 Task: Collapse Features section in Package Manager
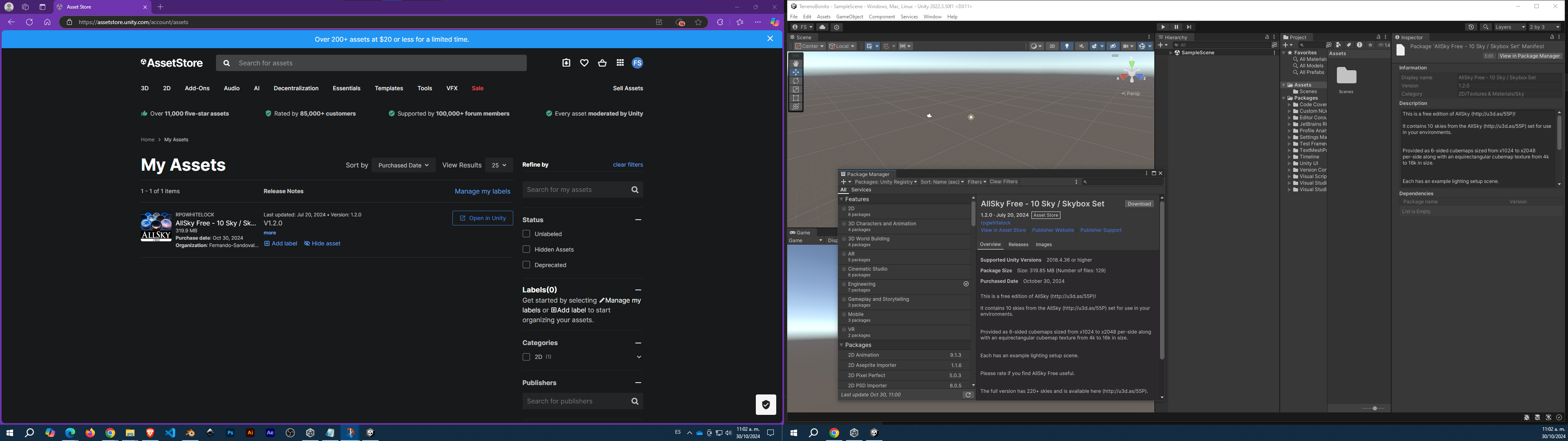tap(842, 199)
